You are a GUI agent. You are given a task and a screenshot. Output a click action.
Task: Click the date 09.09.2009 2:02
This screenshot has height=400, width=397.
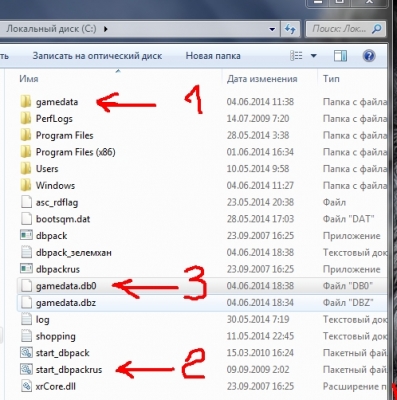point(258,370)
